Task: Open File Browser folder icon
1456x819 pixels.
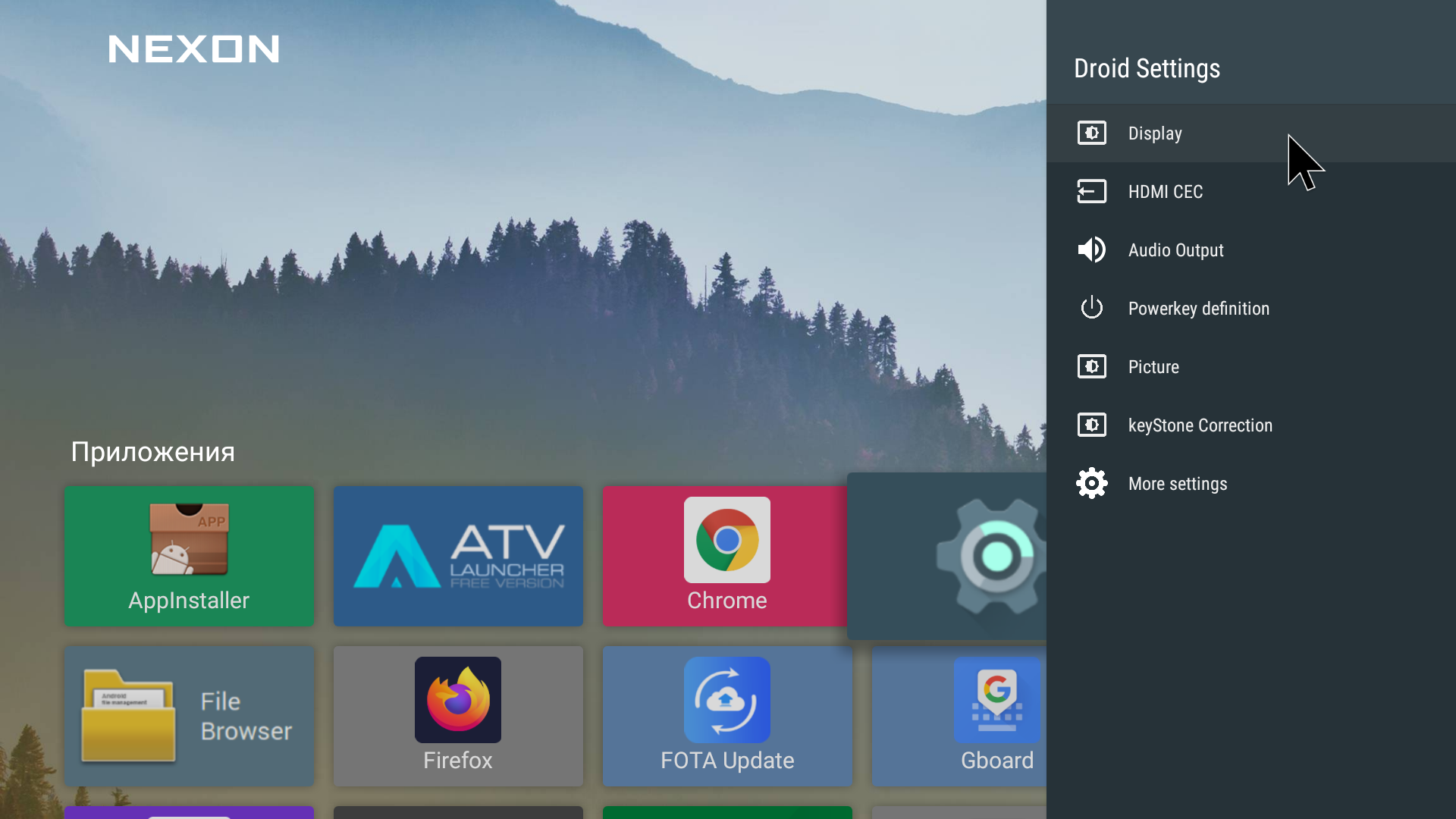Action: [x=128, y=715]
